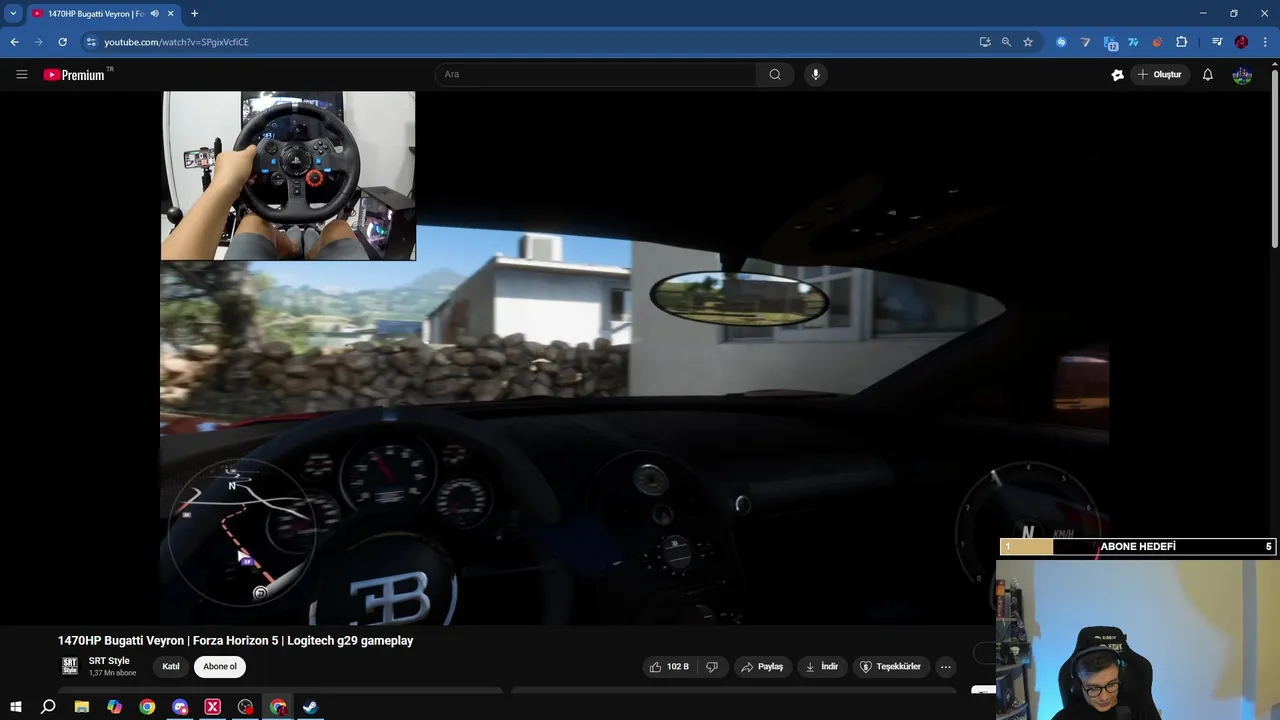Viewport: 1280px width, 720px height.
Task: Open Chrome three-dot menu
Action: (x=1265, y=42)
